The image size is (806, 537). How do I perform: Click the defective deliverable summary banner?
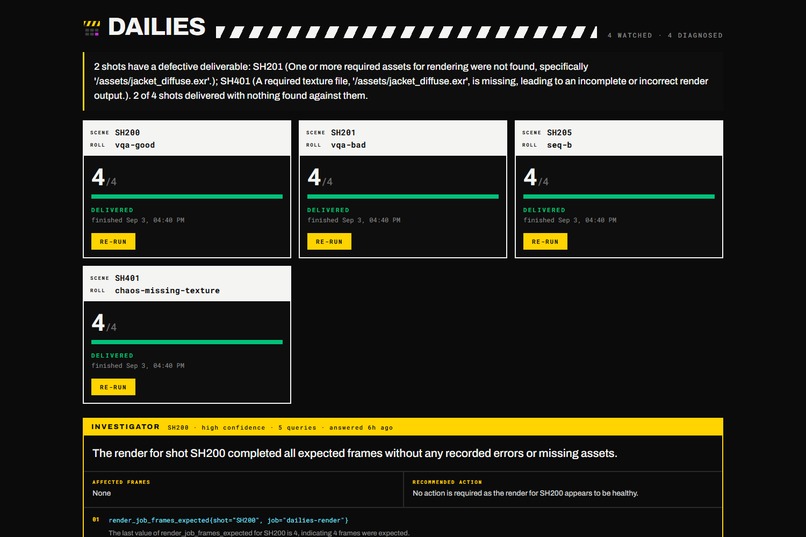403,81
